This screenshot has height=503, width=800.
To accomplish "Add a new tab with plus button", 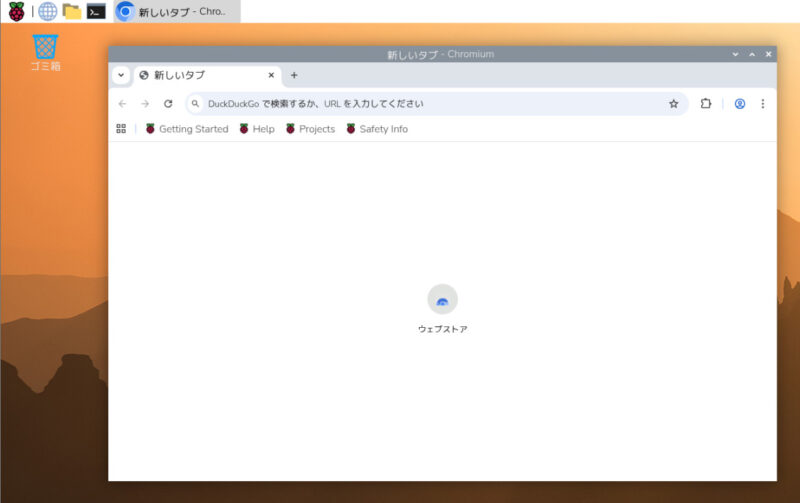I will click(x=294, y=75).
